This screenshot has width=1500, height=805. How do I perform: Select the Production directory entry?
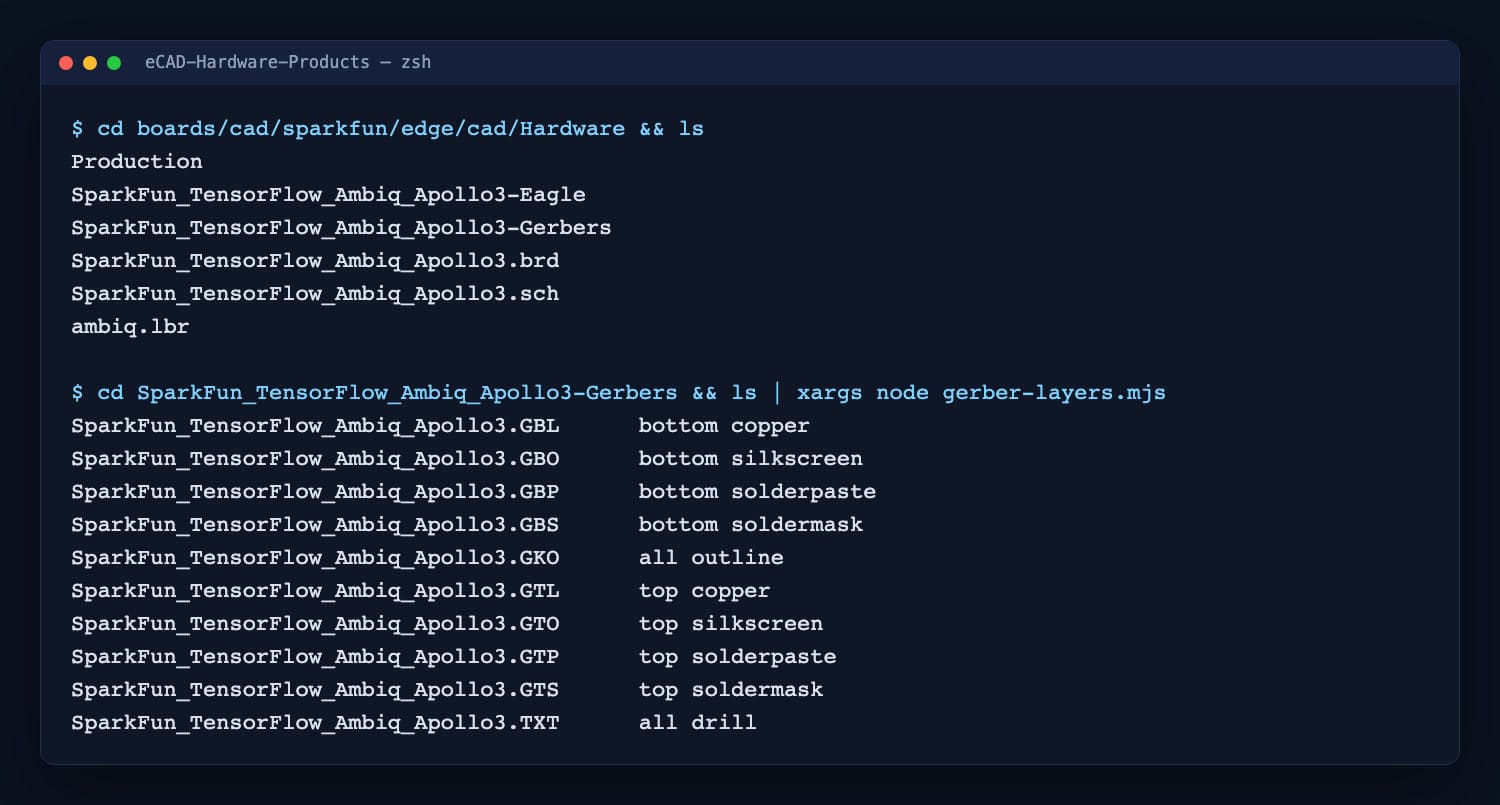[137, 162]
